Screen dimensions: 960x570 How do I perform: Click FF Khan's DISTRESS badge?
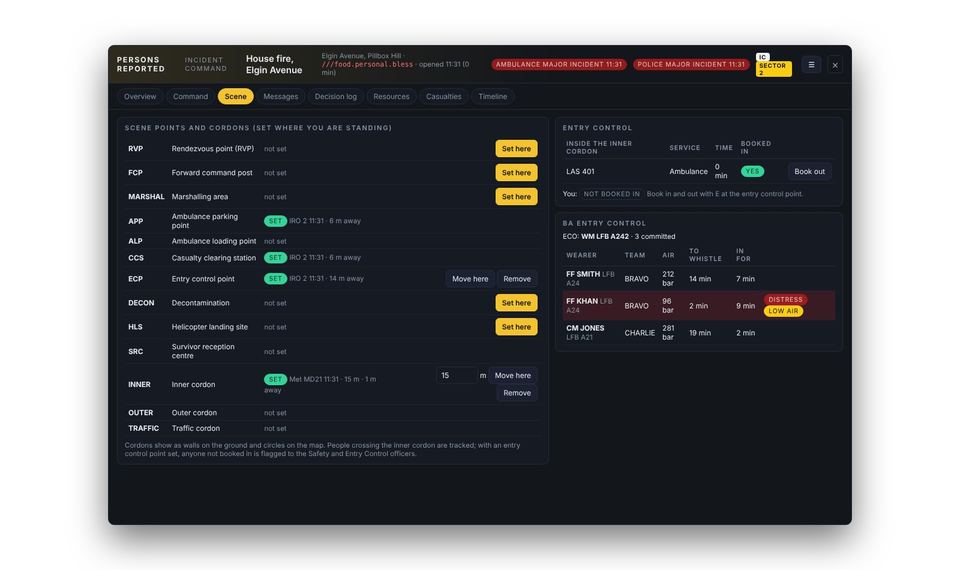coord(785,299)
